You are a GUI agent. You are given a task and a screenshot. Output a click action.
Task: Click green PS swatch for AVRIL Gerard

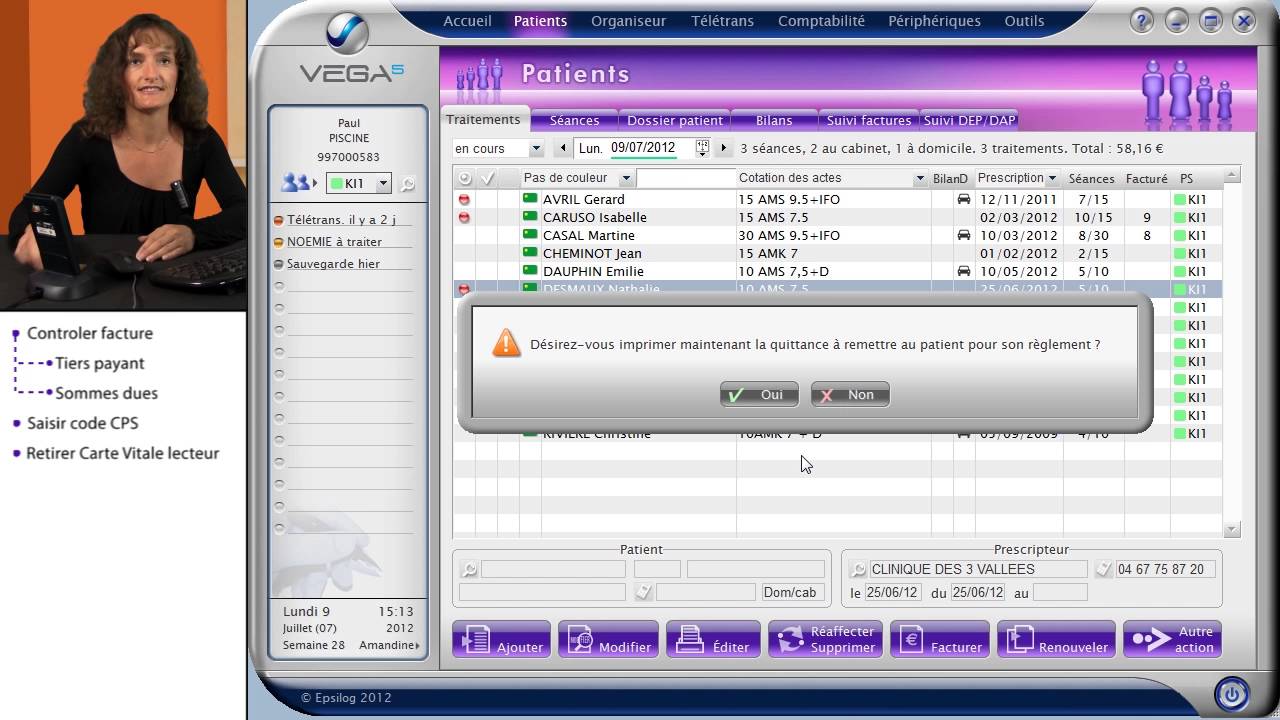click(x=1180, y=199)
